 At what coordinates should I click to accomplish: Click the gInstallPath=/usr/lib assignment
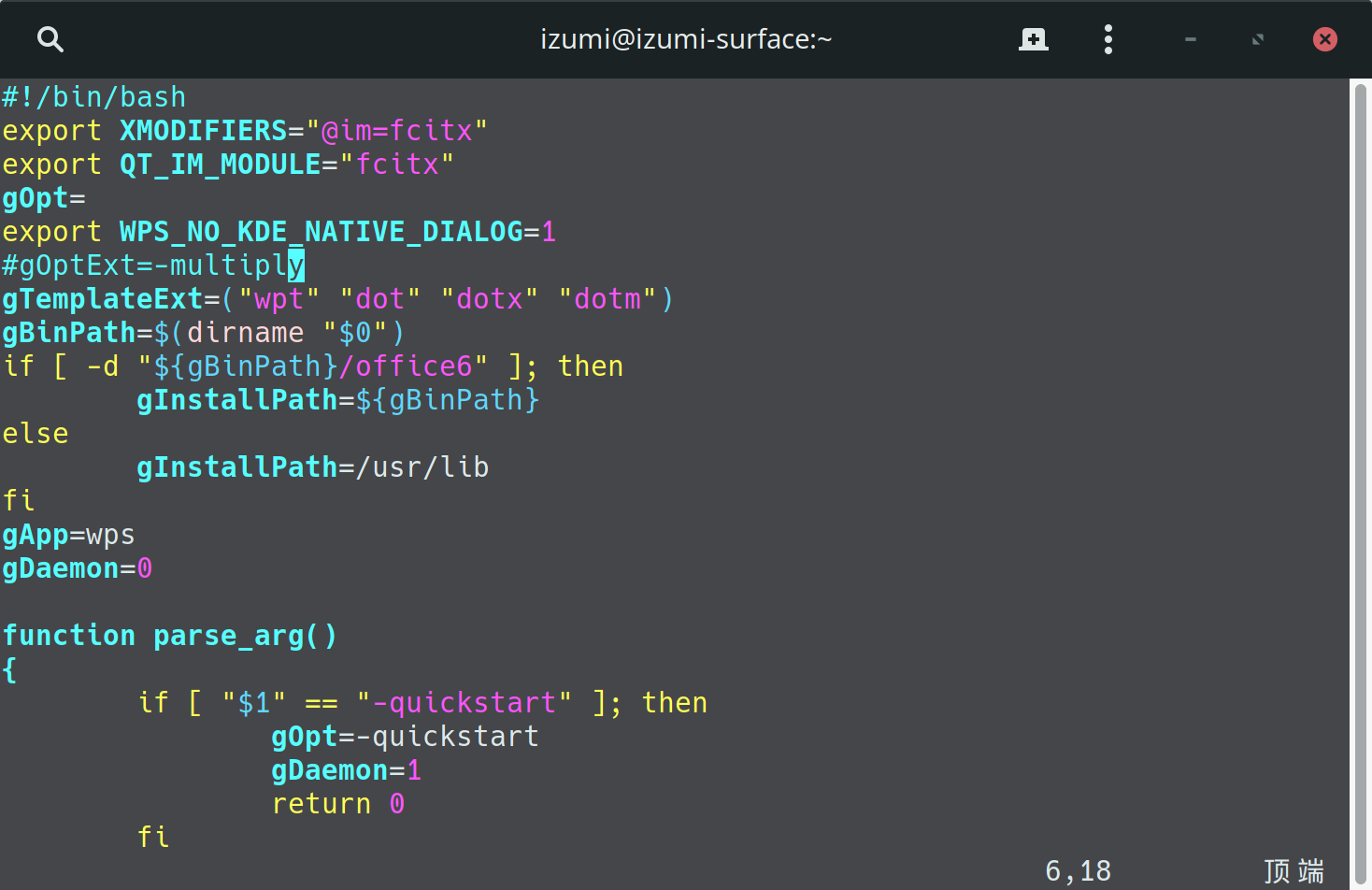click(x=312, y=467)
